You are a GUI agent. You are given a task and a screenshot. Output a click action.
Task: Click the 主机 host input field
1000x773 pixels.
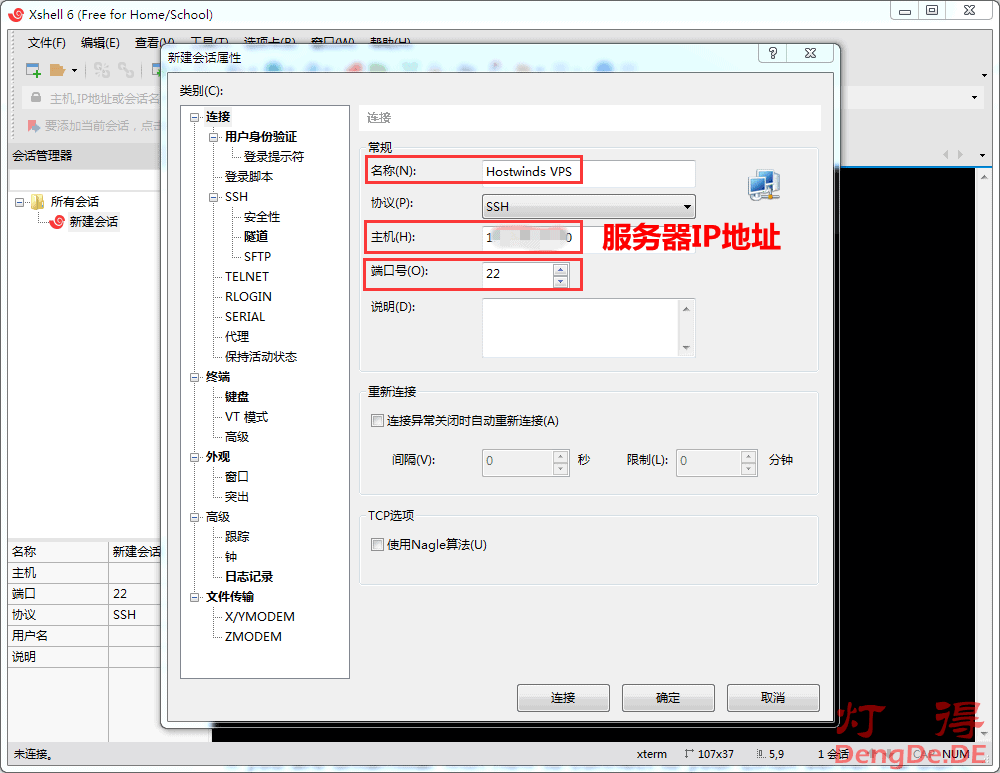(589, 237)
